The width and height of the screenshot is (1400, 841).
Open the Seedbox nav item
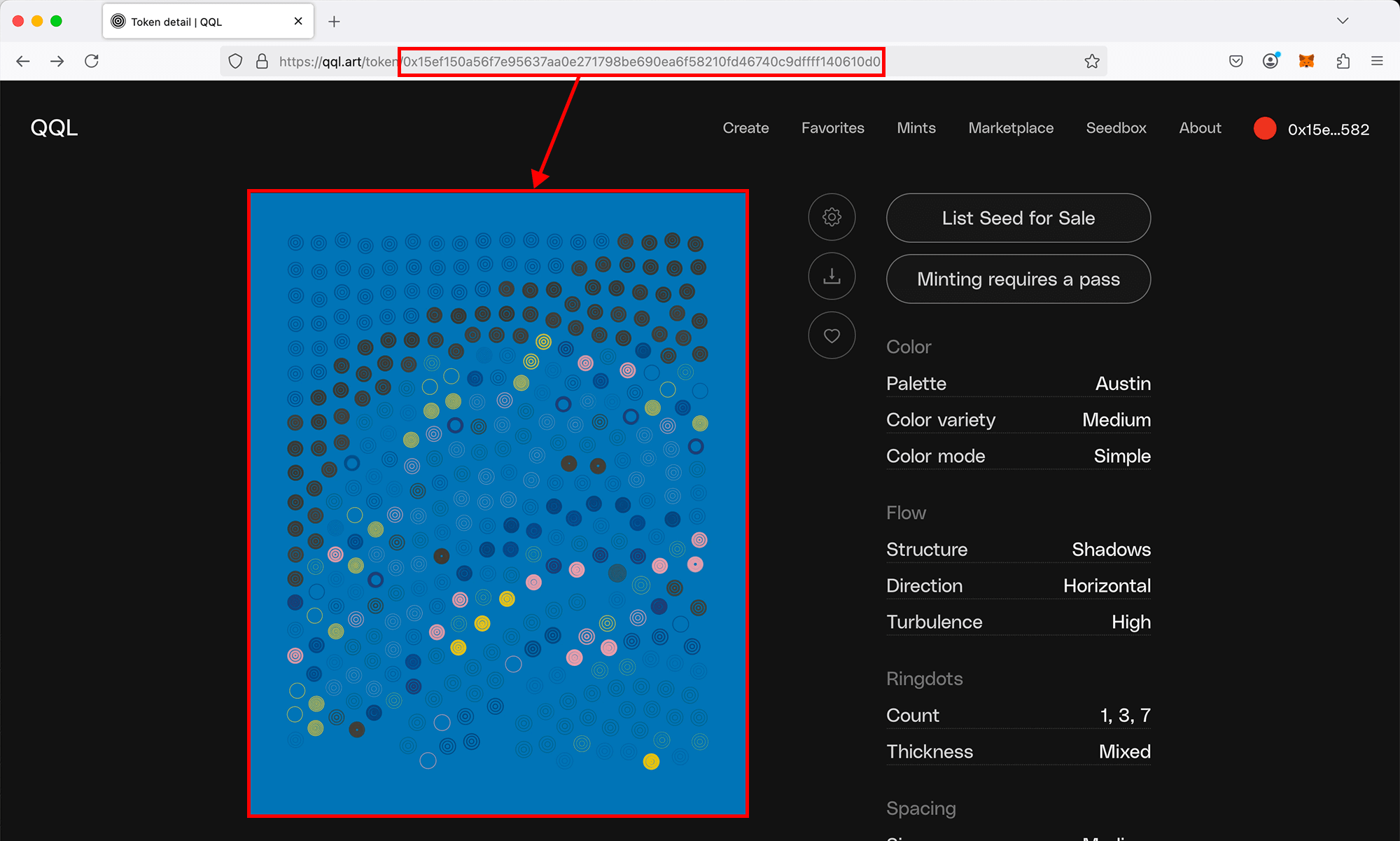coord(1116,128)
